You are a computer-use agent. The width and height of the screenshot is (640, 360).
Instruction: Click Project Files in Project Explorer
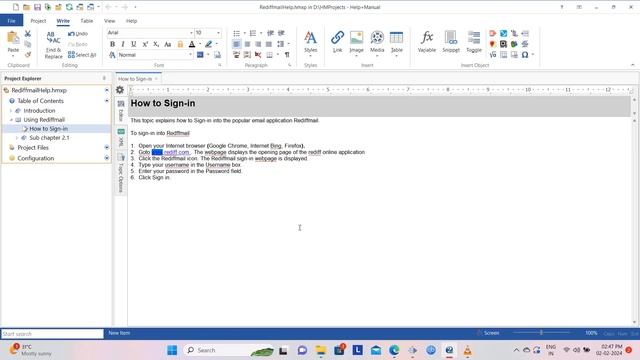click(x=33, y=147)
